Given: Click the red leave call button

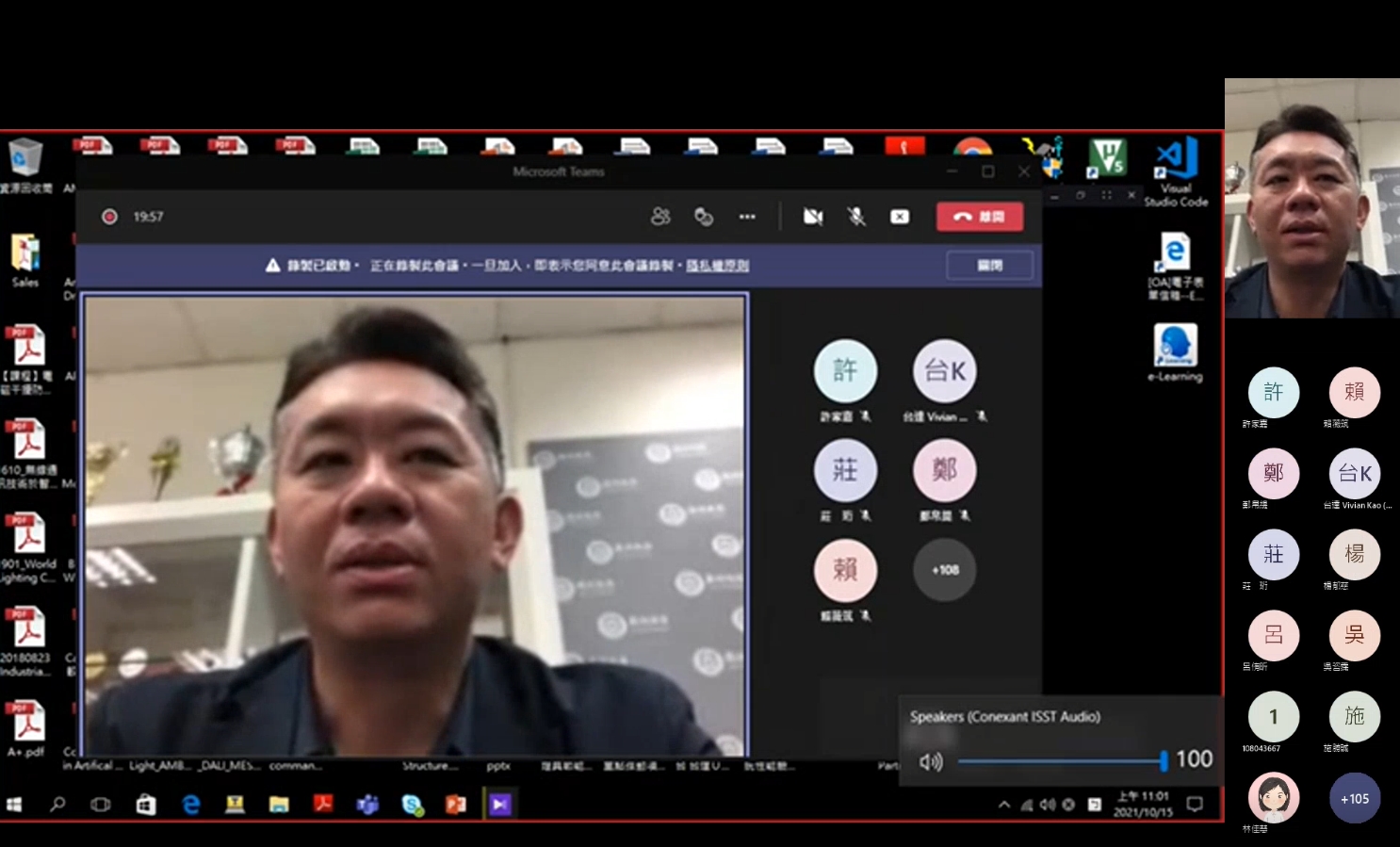Looking at the screenshot, I should click(980, 217).
